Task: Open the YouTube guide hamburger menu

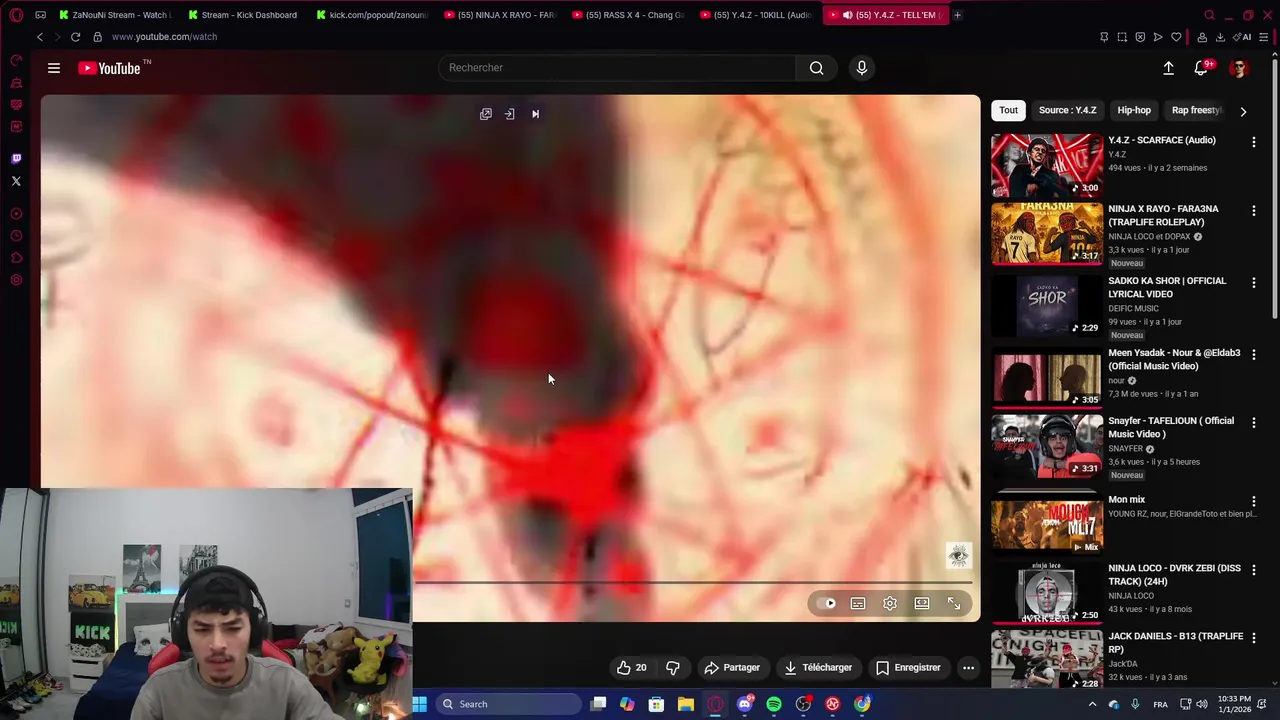Action: tap(54, 68)
